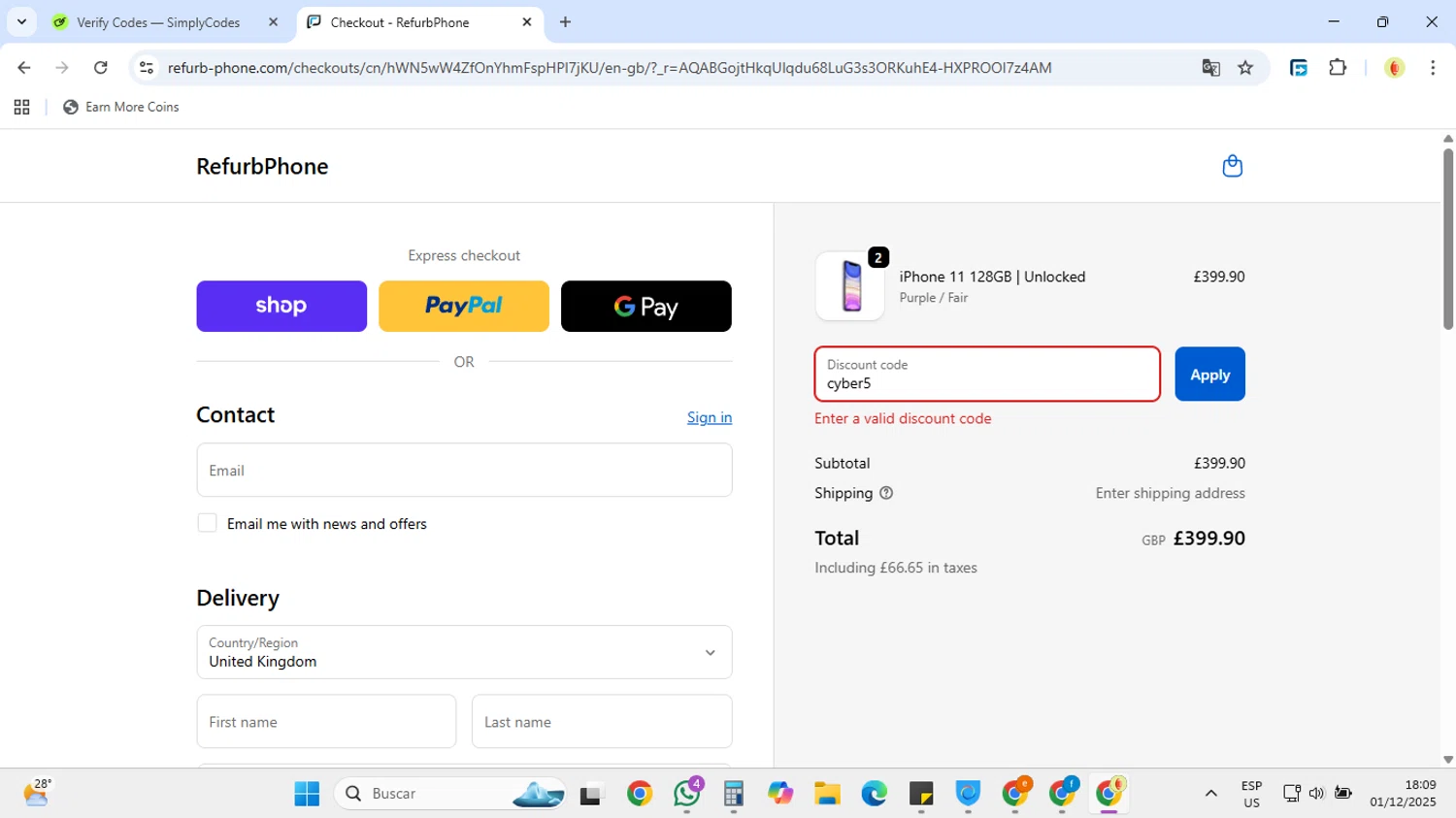Screen dimensions: 1456x818
Task: Expand the Country/Region dropdown
Action: (464, 652)
